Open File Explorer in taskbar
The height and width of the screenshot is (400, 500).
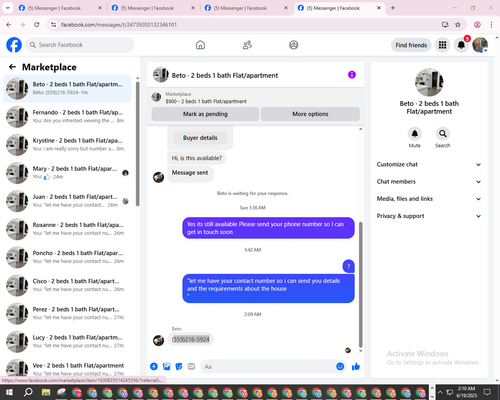click(46, 392)
